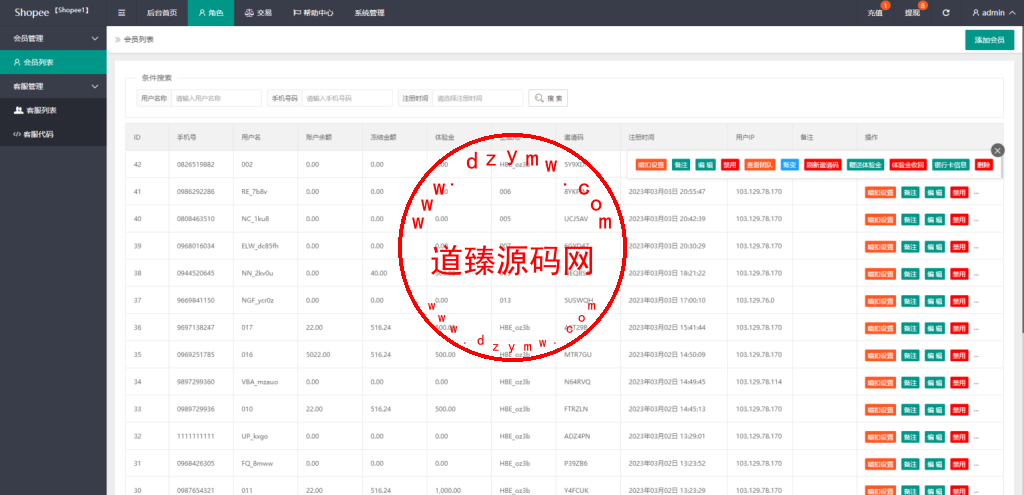Viewport: 1024px width, 495px height.
Task: Click the refresh icon in top bar
Action: (946, 12)
